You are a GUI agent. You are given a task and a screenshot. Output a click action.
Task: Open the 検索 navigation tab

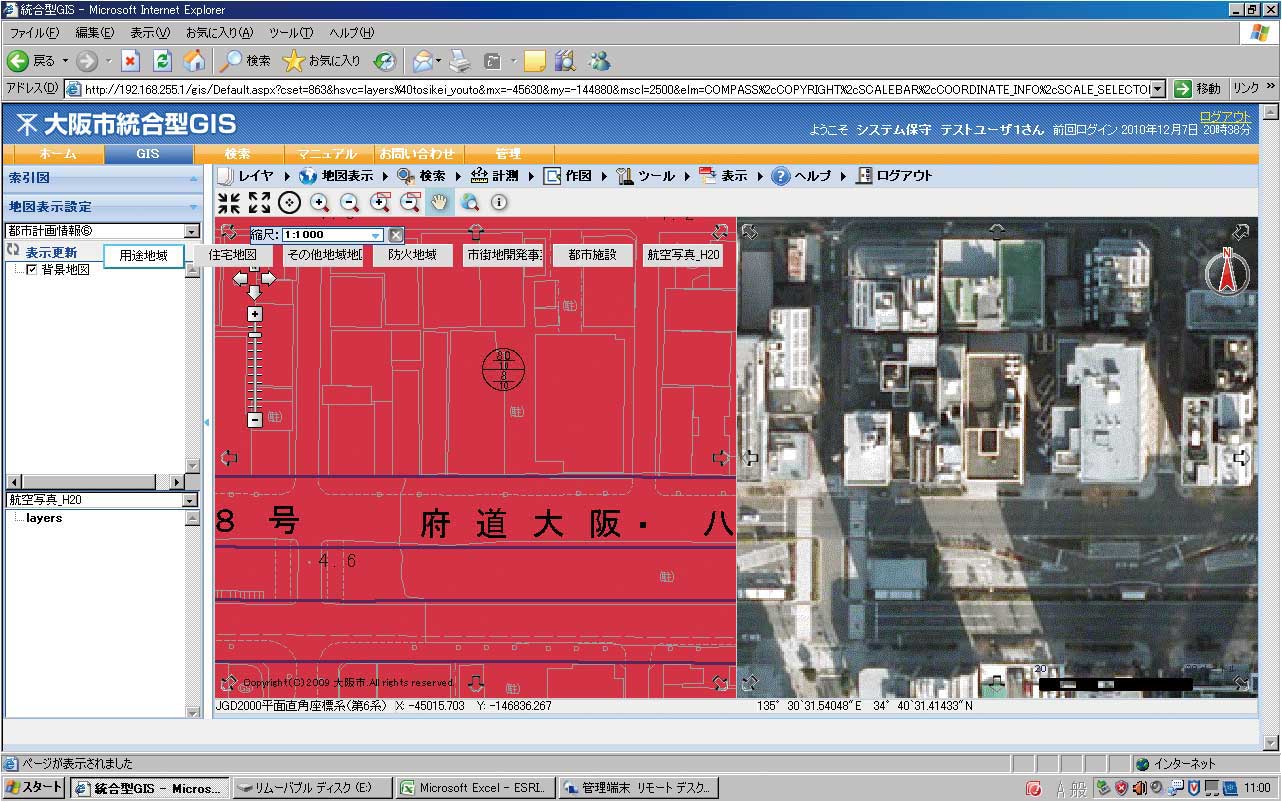(237, 154)
